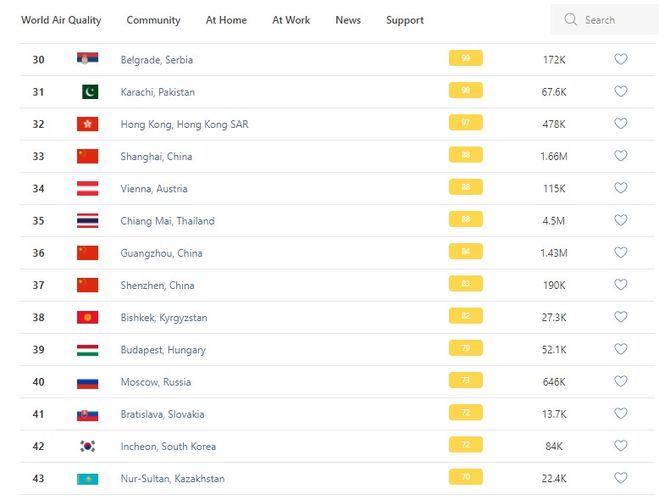Expand the At Work menu
This screenshot has width=659, height=500.
click(291, 20)
